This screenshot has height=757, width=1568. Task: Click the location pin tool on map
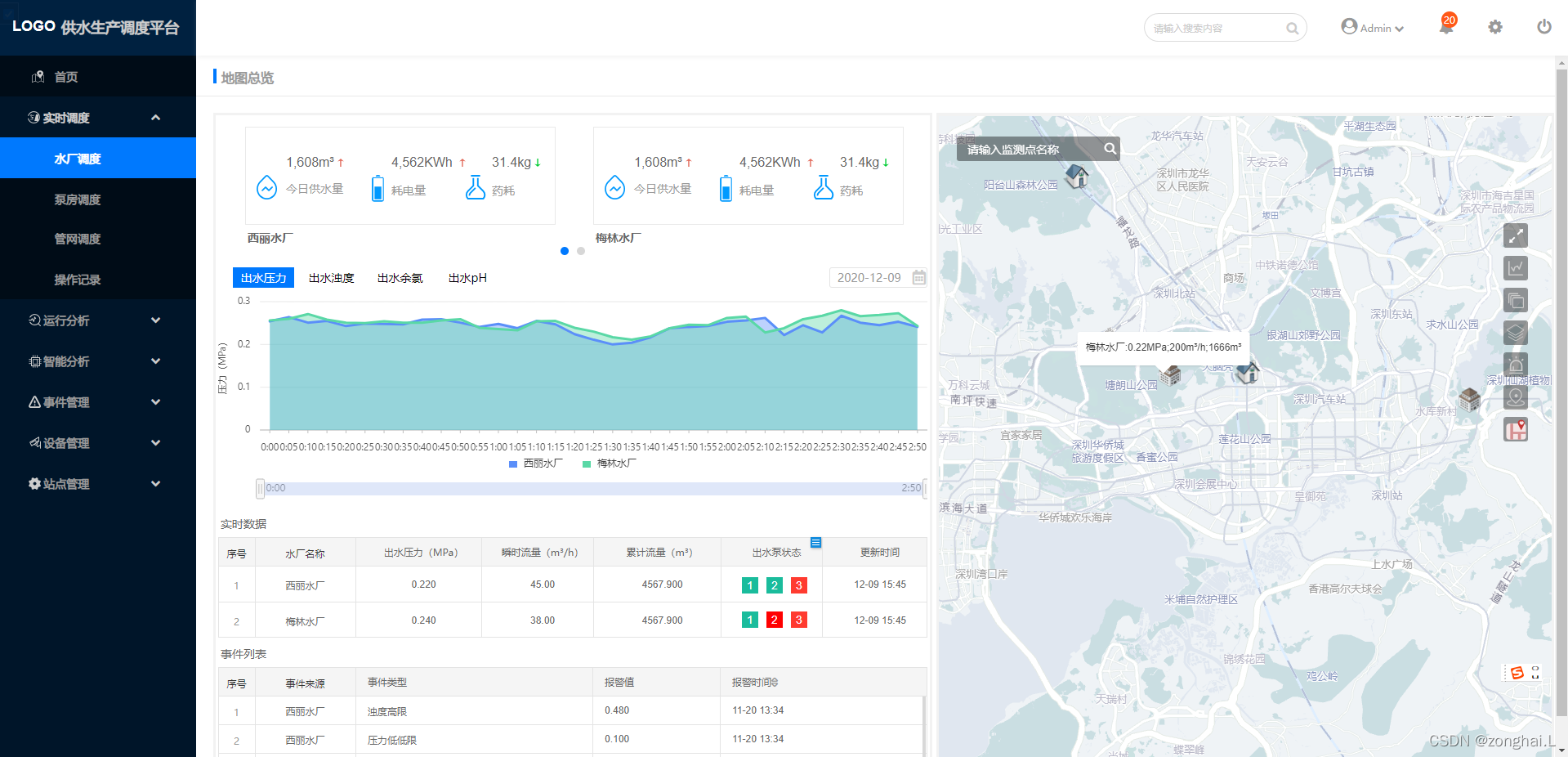[x=1516, y=397]
